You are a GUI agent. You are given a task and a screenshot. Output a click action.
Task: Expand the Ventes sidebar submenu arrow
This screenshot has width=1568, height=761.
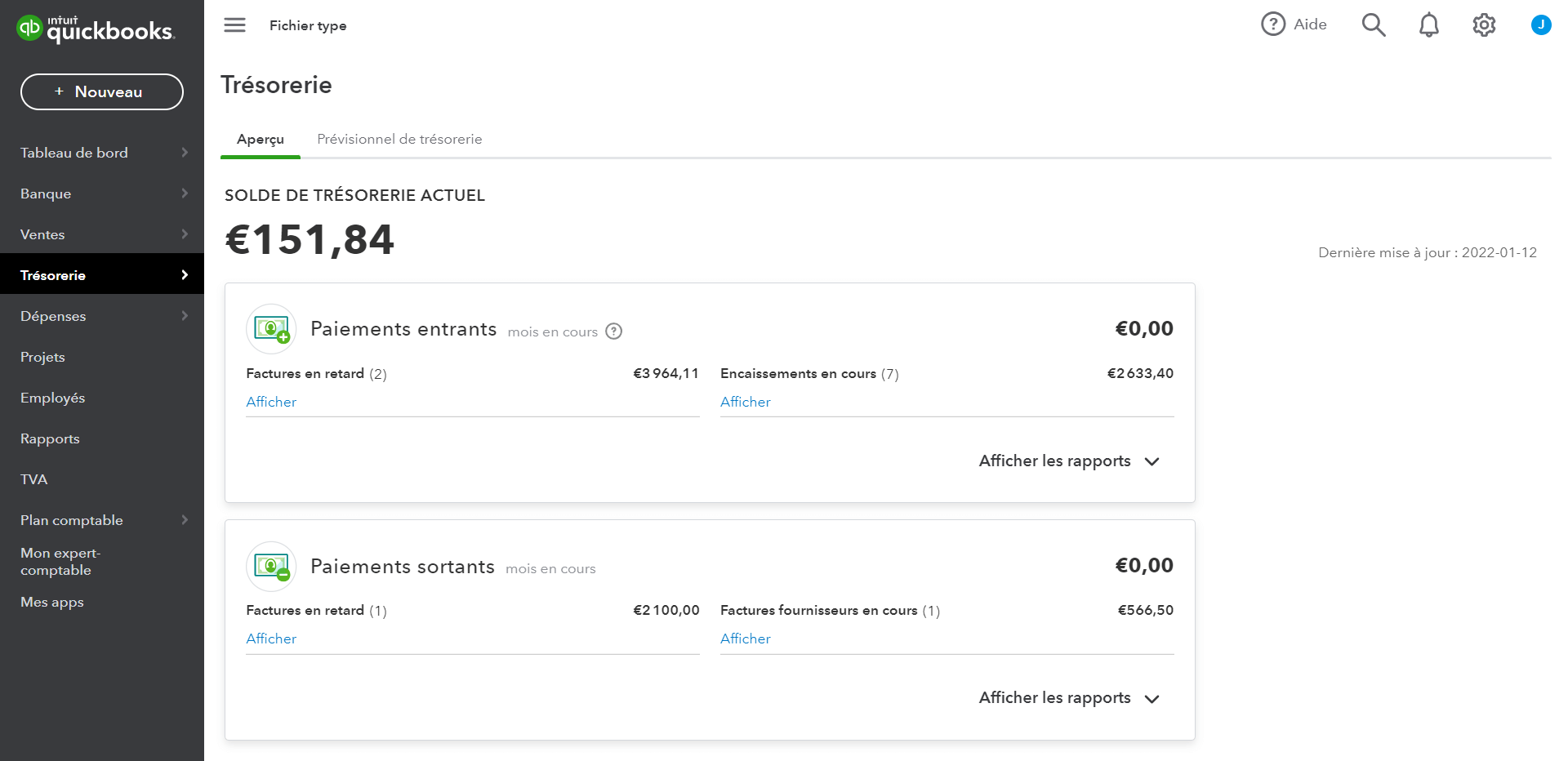click(x=185, y=234)
